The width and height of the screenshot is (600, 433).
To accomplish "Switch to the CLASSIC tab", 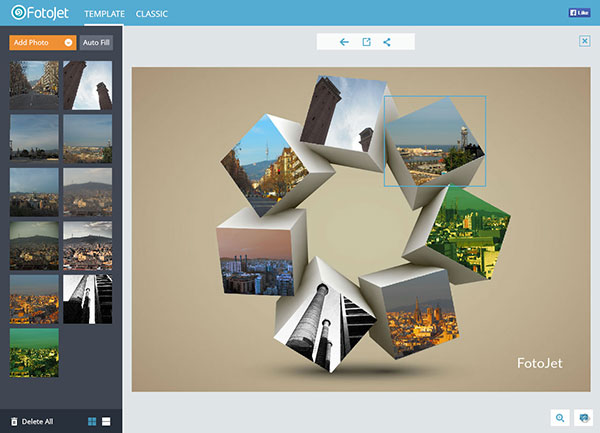I will (x=152, y=14).
